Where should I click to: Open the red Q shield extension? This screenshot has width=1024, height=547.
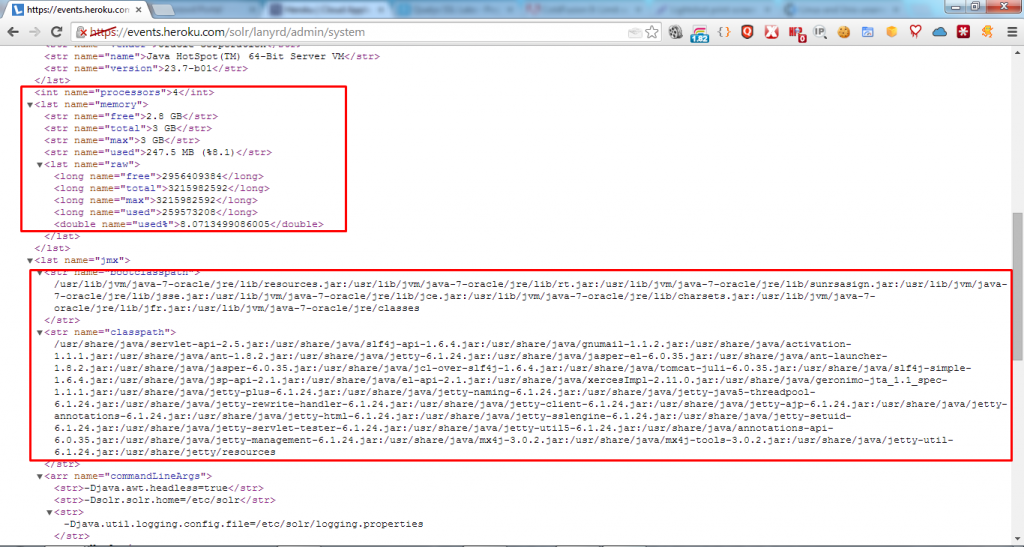748,32
